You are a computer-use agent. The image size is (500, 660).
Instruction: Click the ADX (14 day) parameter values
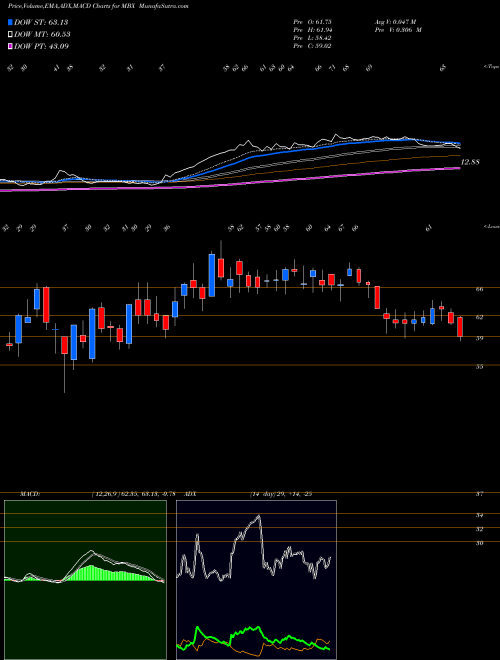[x=281, y=494]
